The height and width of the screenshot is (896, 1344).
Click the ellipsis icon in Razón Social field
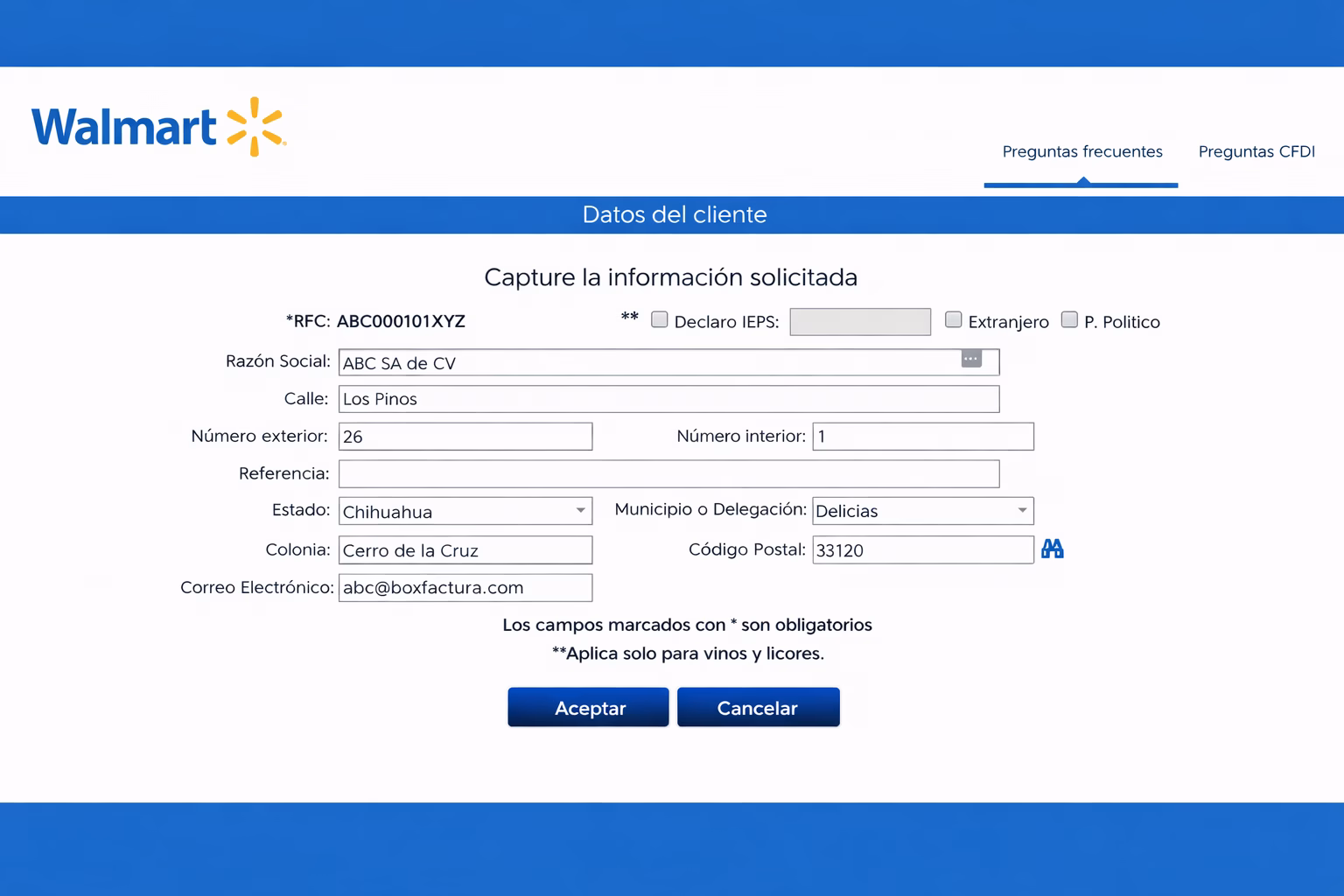click(x=971, y=359)
